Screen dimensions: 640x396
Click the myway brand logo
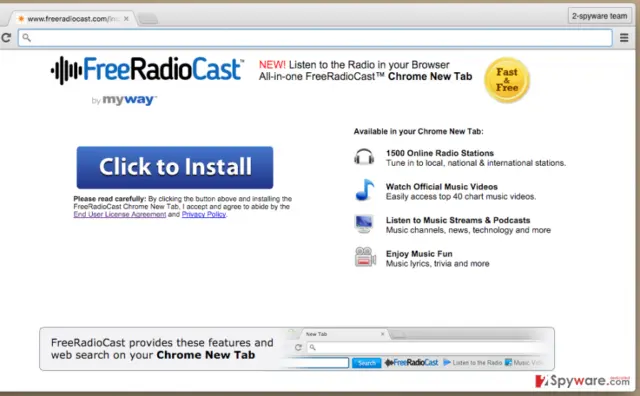[124, 100]
